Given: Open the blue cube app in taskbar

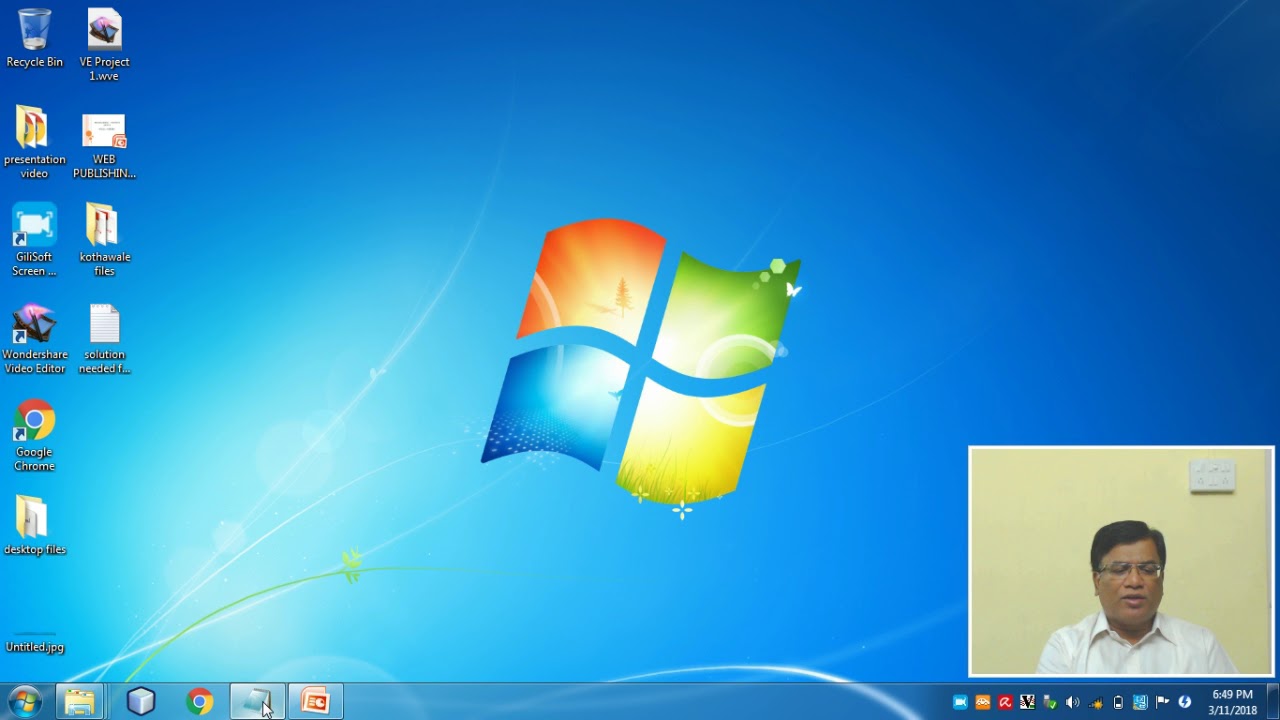Looking at the screenshot, I should pos(141,702).
